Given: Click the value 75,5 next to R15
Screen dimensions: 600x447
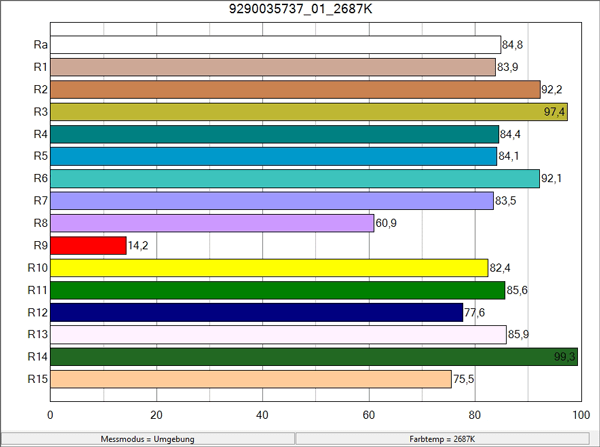Looking at the screenshot, I should [x=463, y=379].
